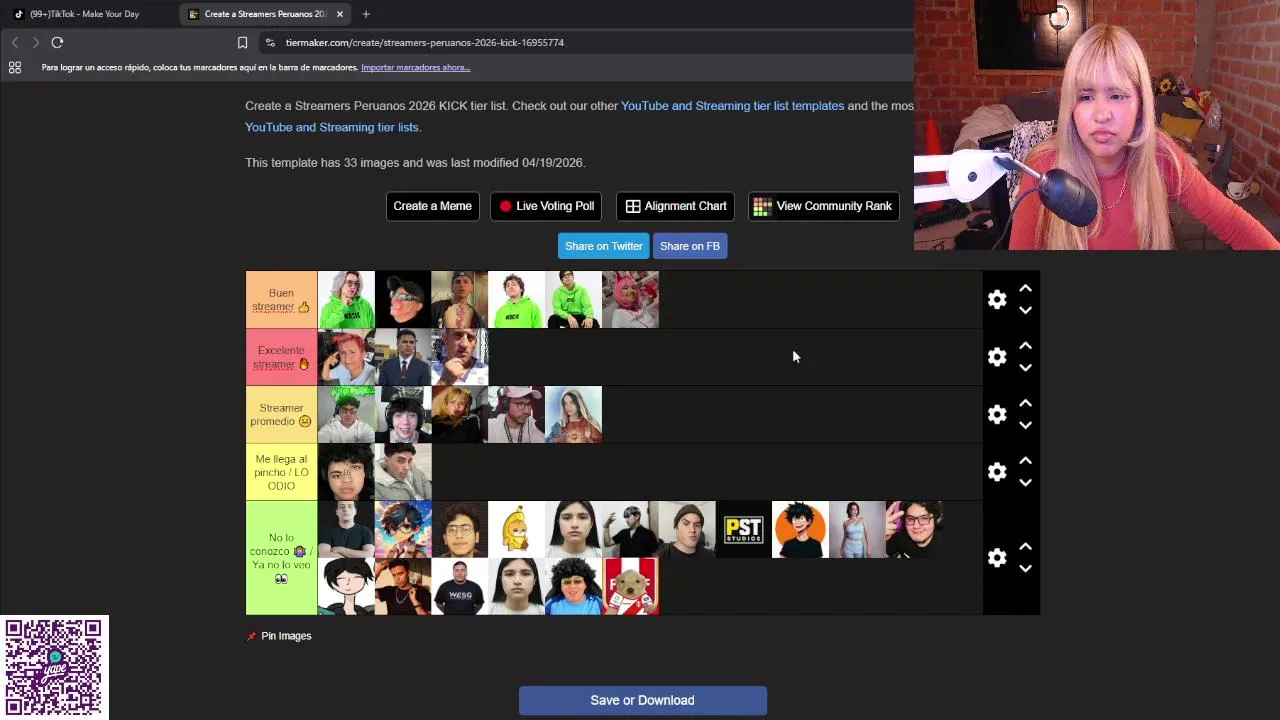Viewport: 1280px width, 720px height.
Task: Open settings gear for Excelente streamer row
Action: click(x=997, y=357)
